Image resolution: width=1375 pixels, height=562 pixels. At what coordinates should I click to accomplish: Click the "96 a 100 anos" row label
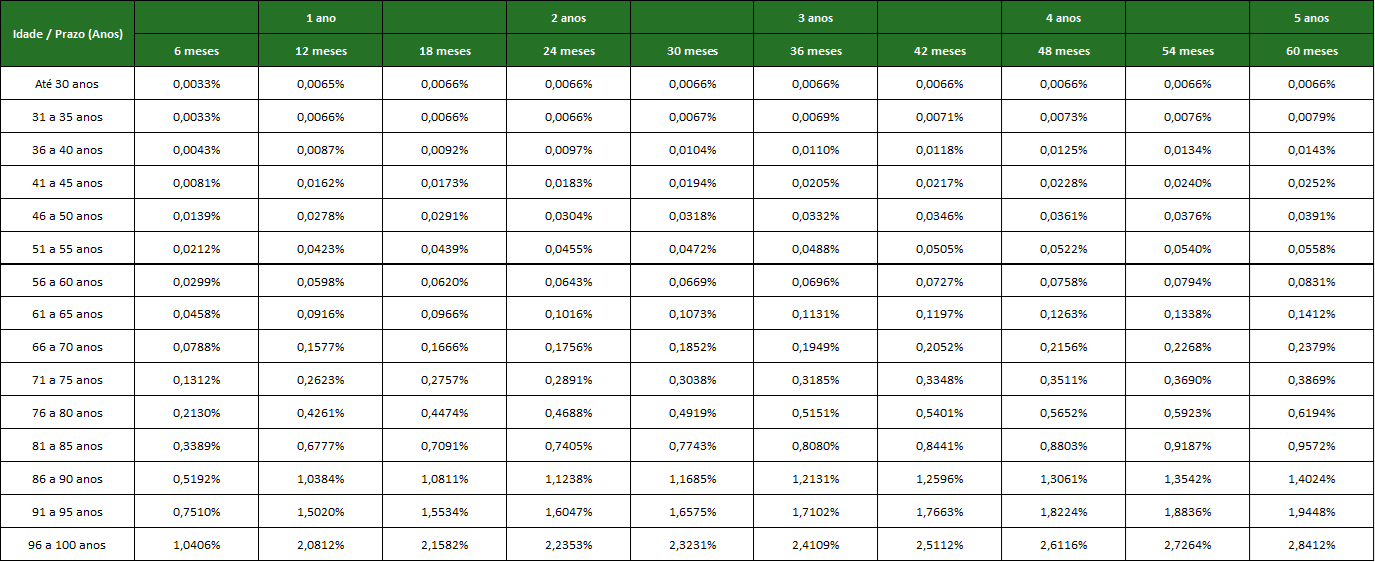pos(67,545)
